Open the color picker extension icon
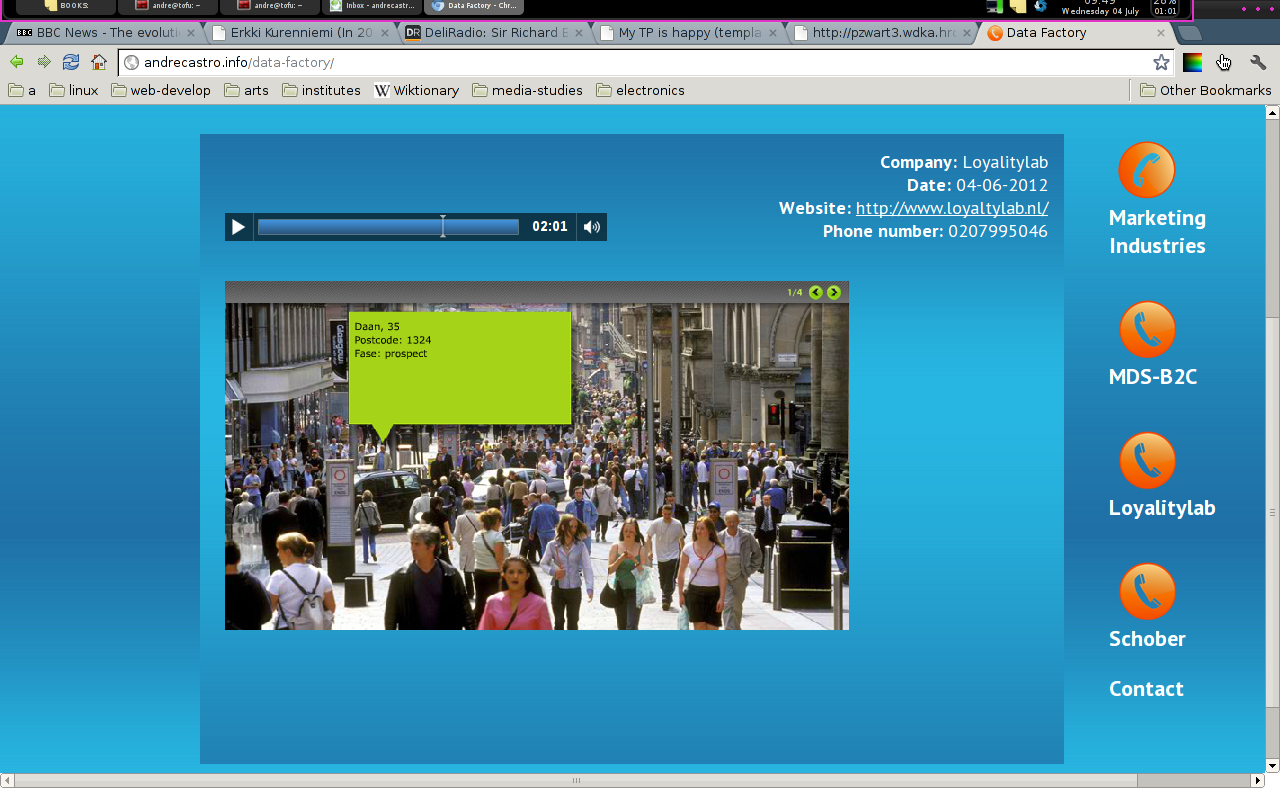The height and width of the screenshot is (788, 1280). click(1192, 62)
